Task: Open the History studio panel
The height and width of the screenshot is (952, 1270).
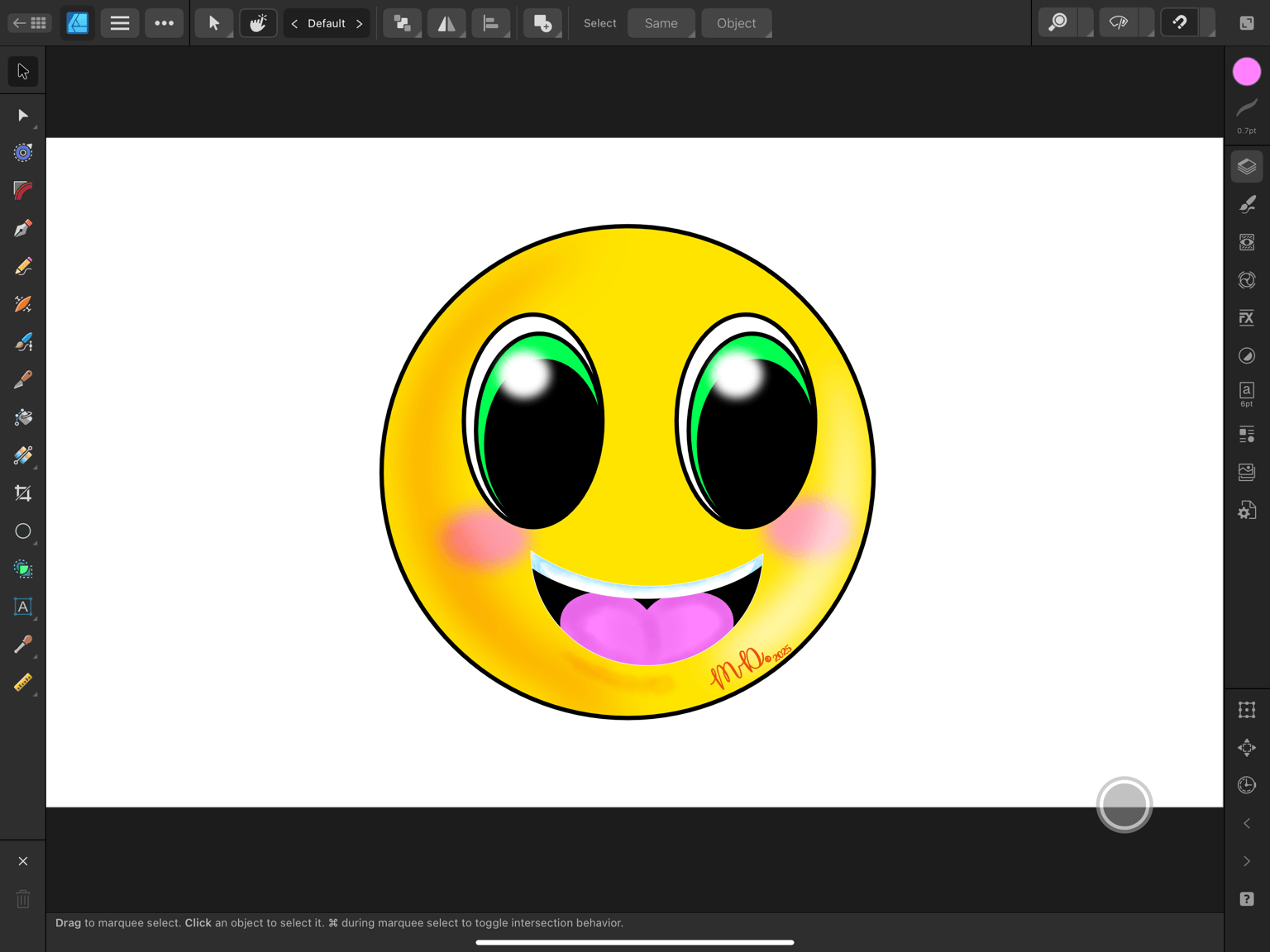Action: 1247,785
